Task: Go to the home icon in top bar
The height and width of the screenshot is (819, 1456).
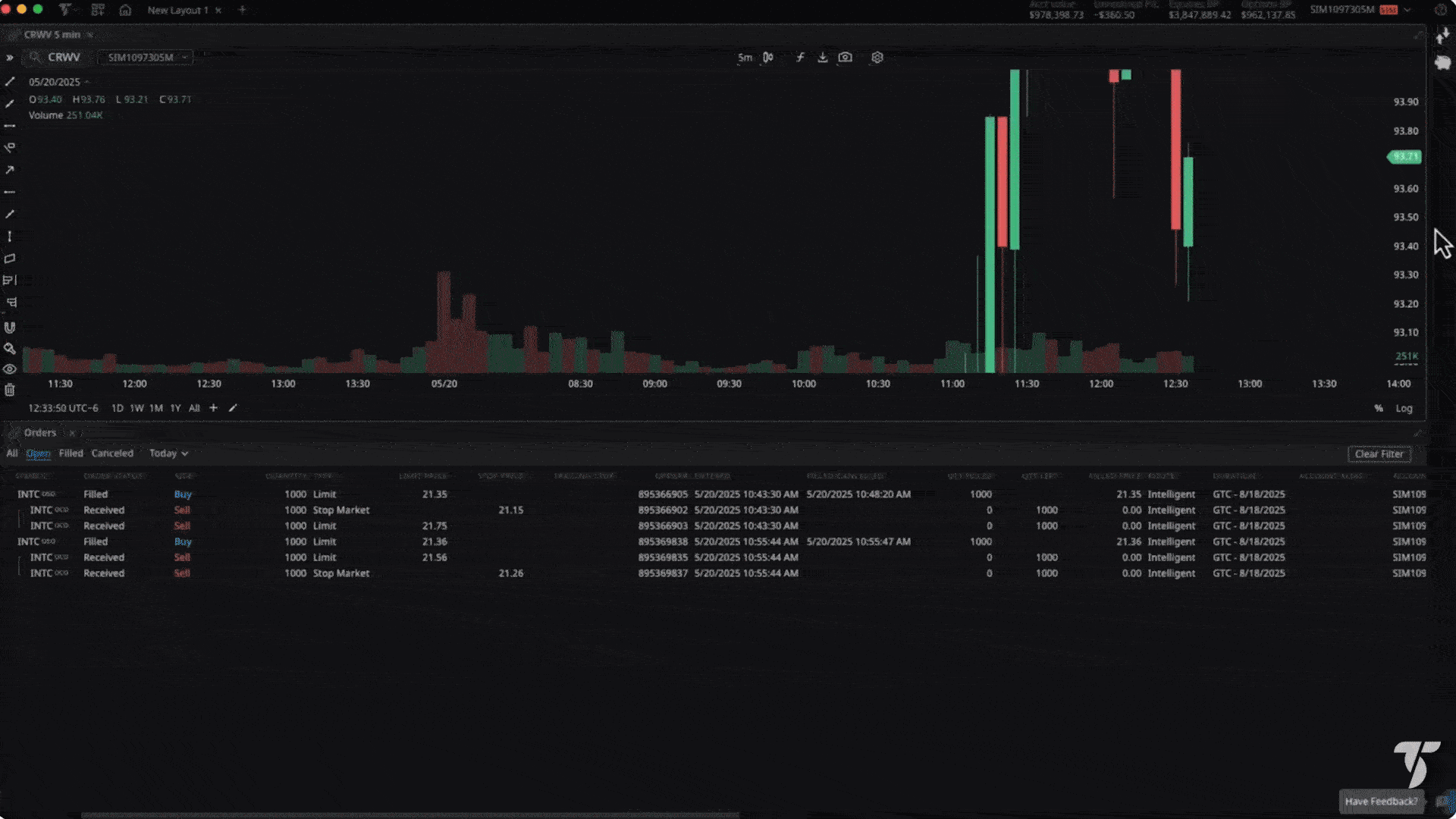Action: pos(126,10)
